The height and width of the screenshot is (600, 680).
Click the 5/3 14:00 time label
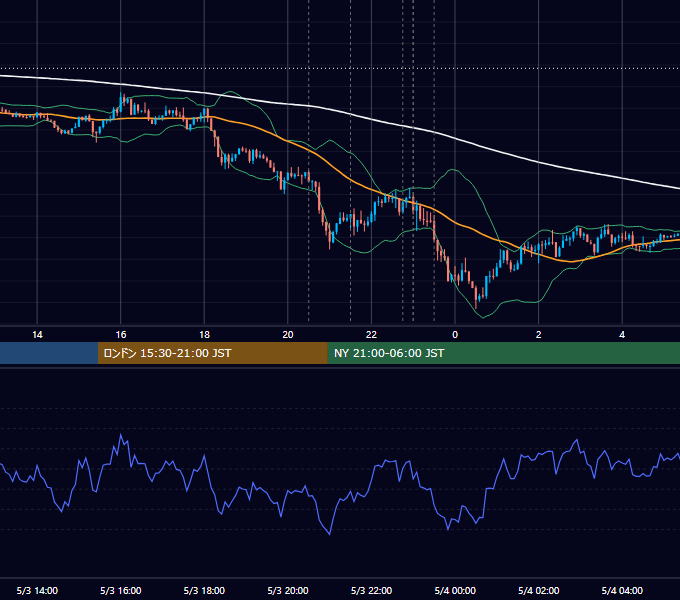coord(37,590)
